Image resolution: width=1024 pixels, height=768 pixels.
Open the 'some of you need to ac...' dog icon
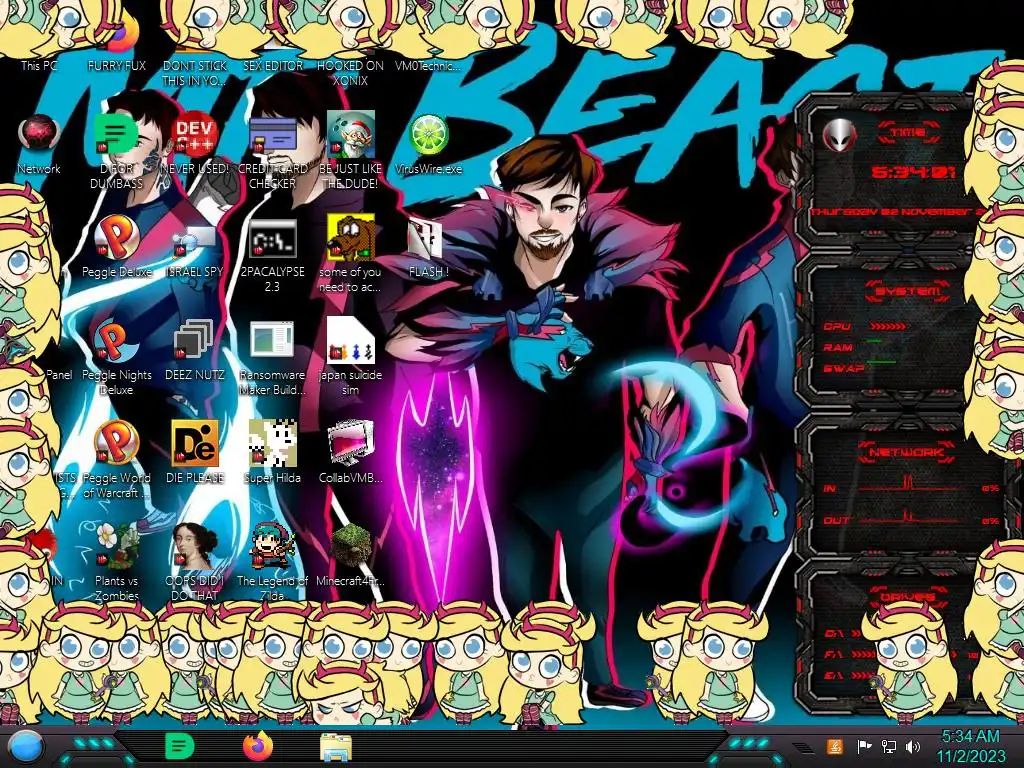coord(350,237)
